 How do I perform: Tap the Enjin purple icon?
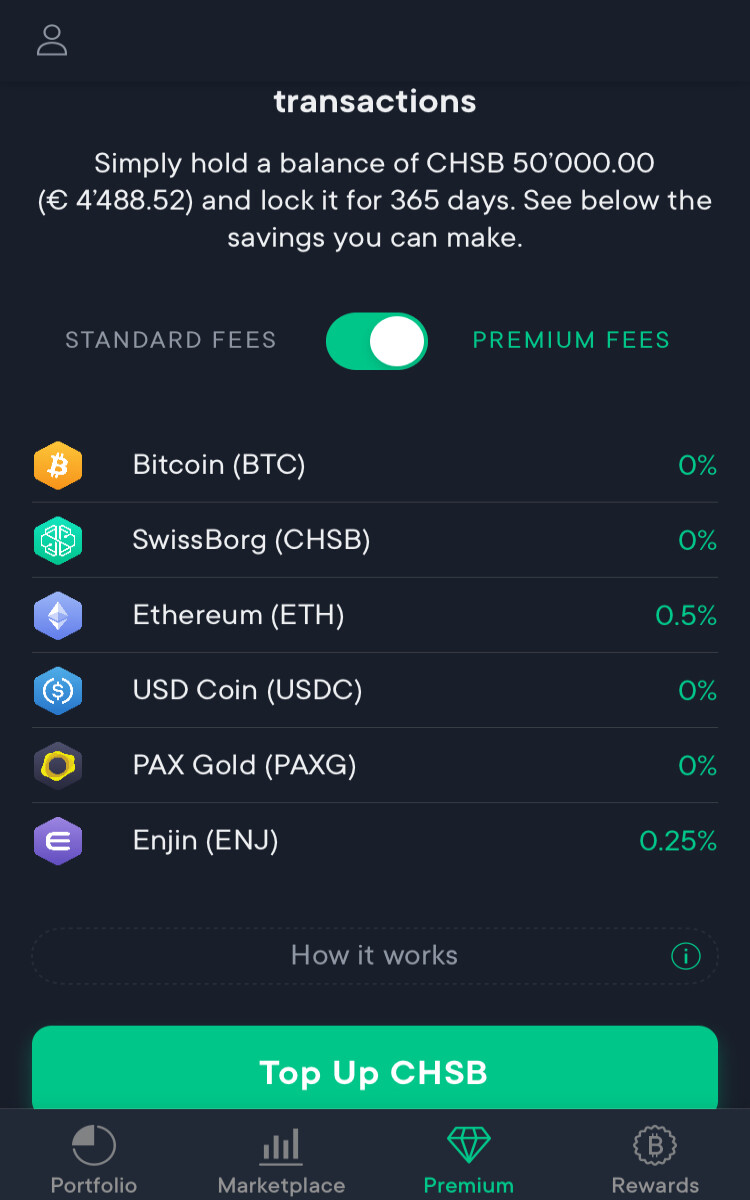pos(58,841)
